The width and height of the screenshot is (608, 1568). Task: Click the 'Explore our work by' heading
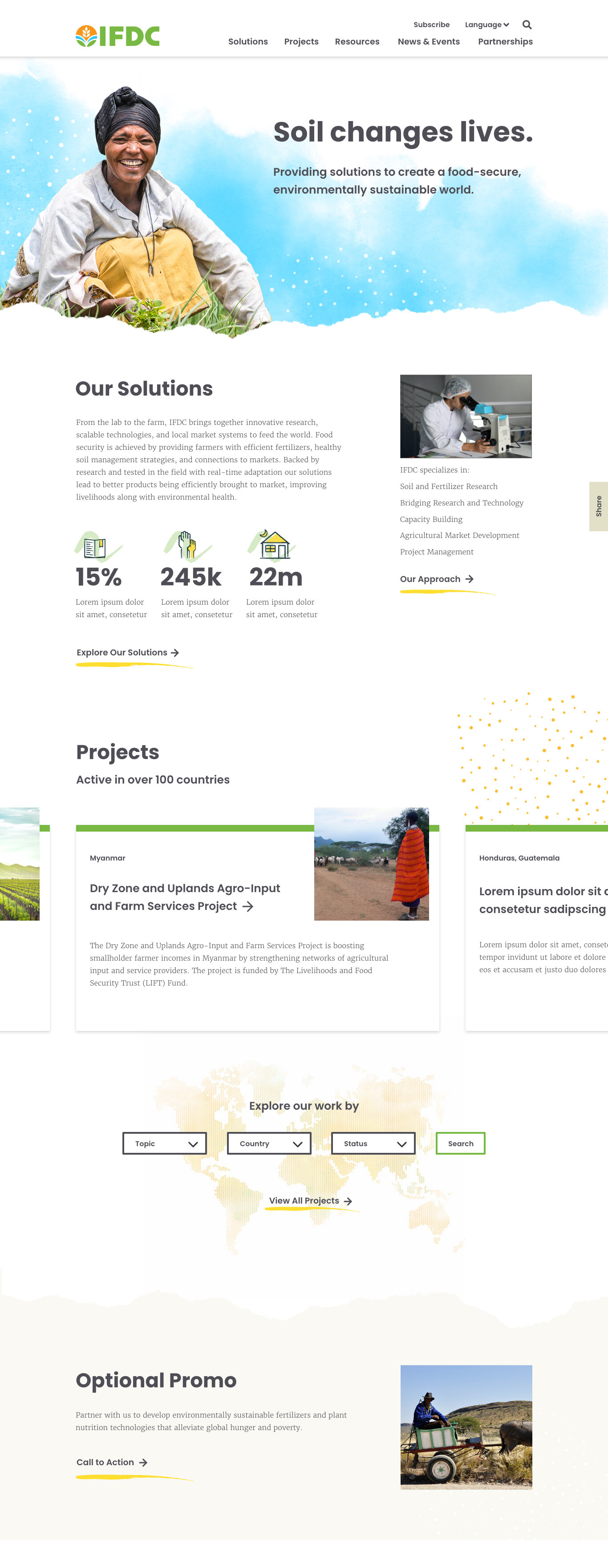pyautogui.click(x=304, y=1106)
